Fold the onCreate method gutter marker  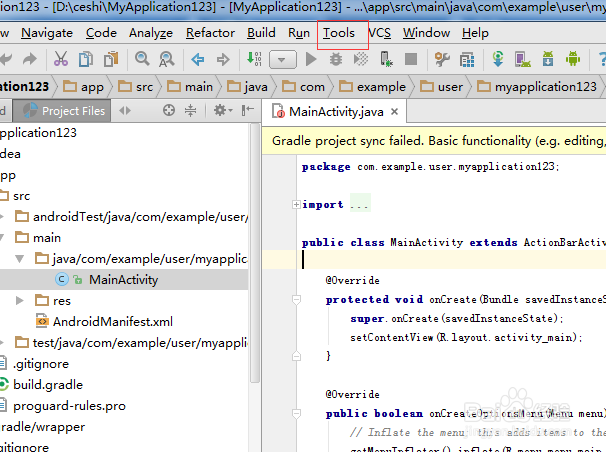click(x=296, y=299)
